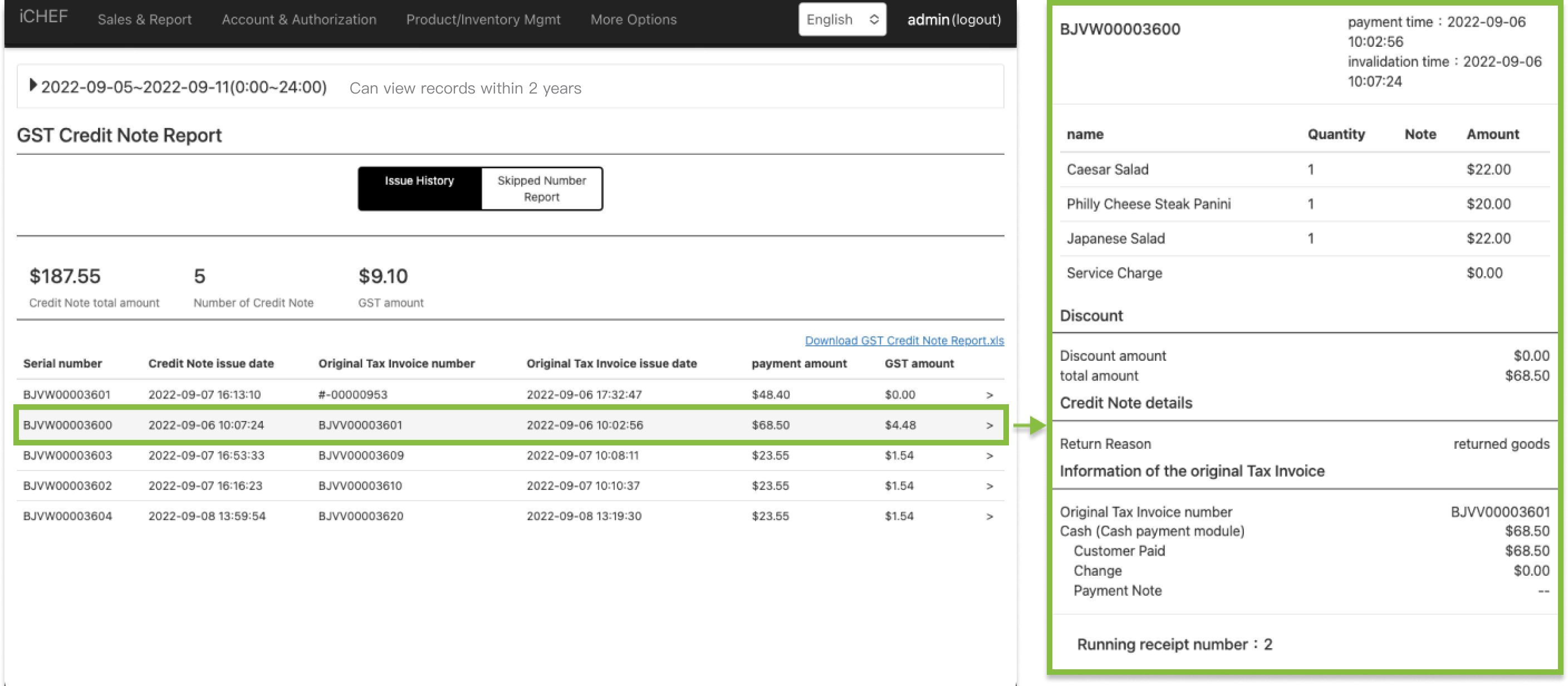The image size is (1568, 686).
Task: Download GST Credit Note Report.xls
Action: [x=904, y=340]
